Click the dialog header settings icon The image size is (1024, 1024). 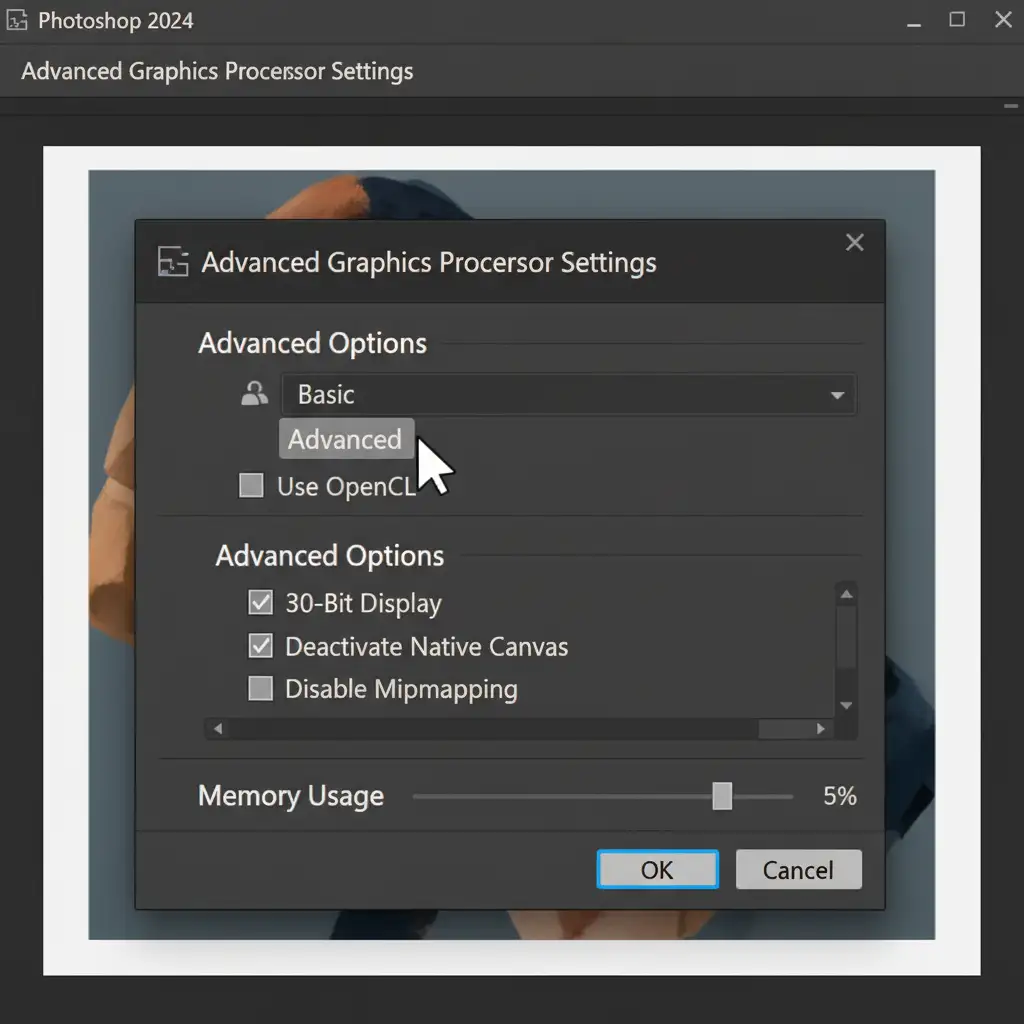173,263
